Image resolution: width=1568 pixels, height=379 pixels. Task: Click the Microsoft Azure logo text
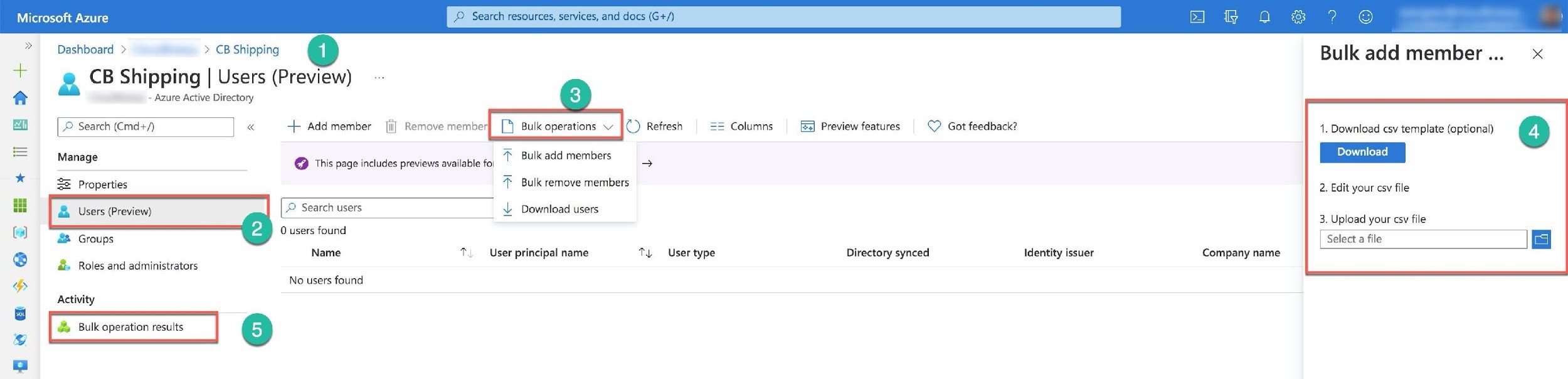[63, 18]
